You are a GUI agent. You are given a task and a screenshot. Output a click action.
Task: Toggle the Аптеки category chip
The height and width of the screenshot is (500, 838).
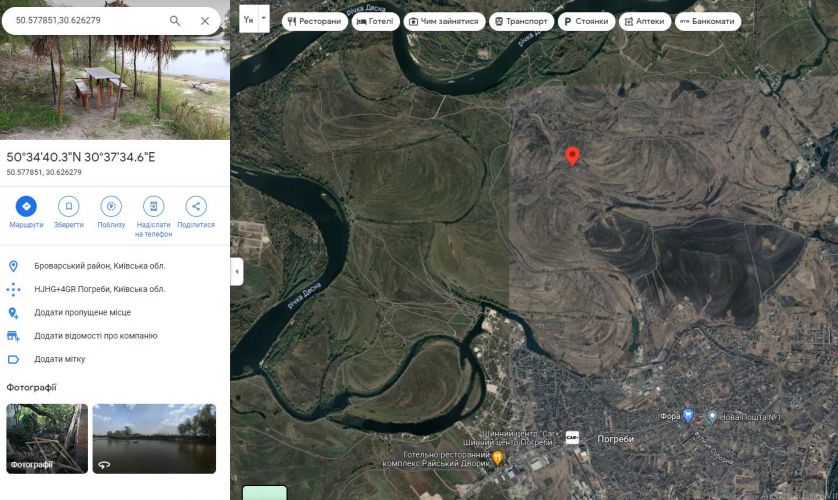click(x=644, y=21)
